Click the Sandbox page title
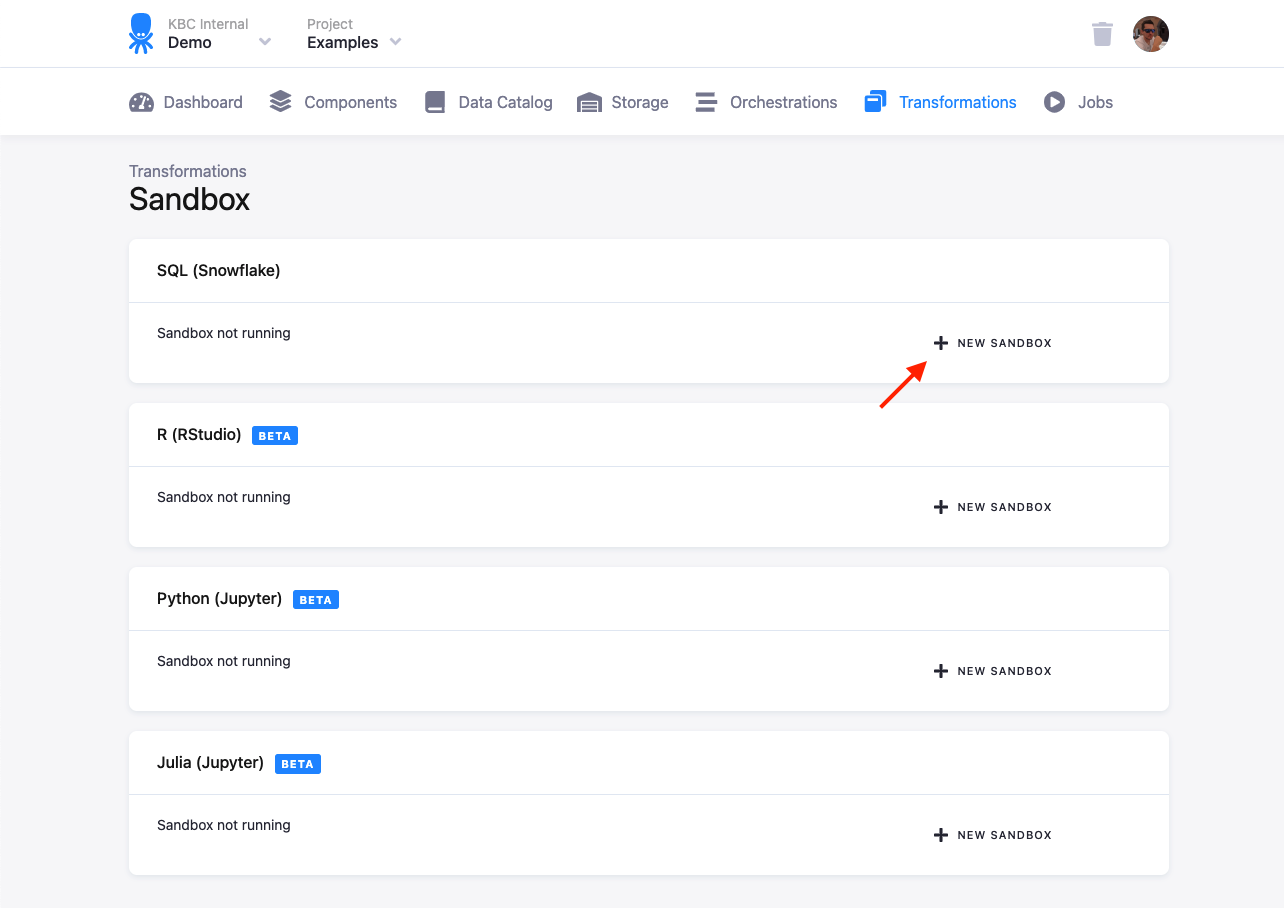 pyautogui.click(x=190, y=199)
